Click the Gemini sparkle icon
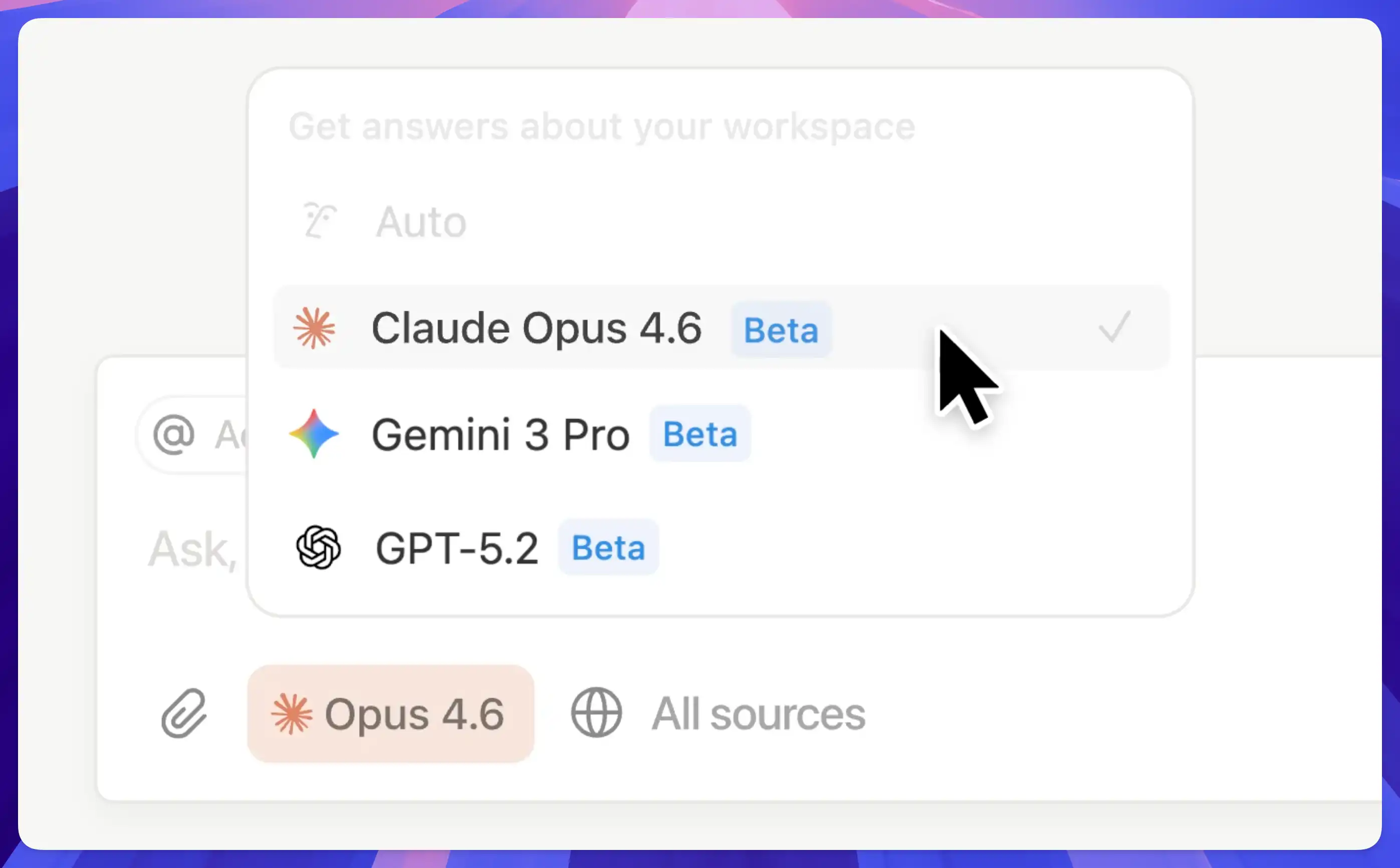 (314, 434)
